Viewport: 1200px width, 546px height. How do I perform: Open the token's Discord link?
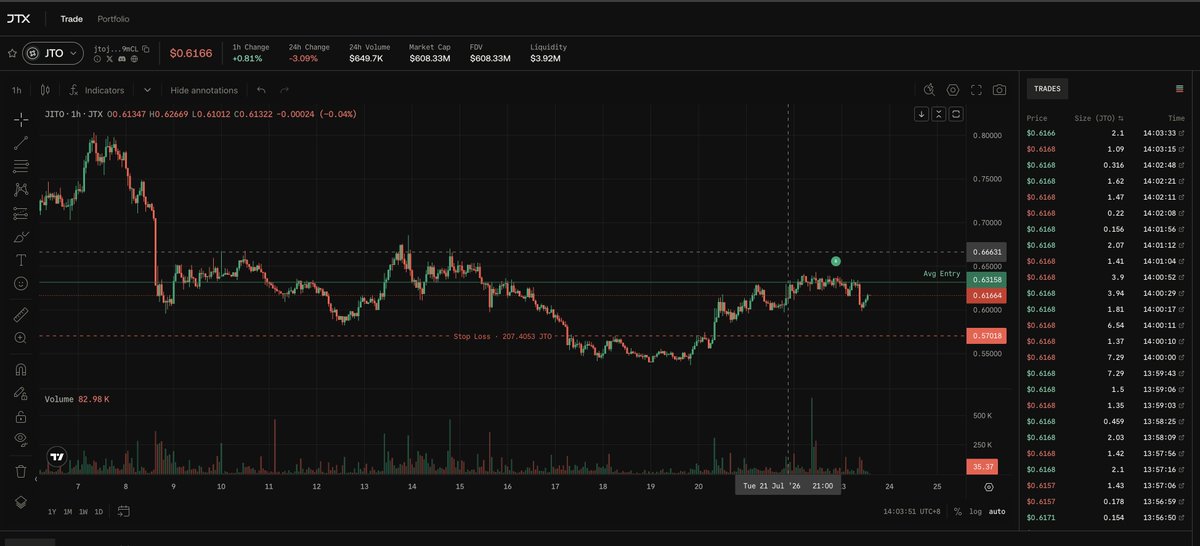point(122,59)
